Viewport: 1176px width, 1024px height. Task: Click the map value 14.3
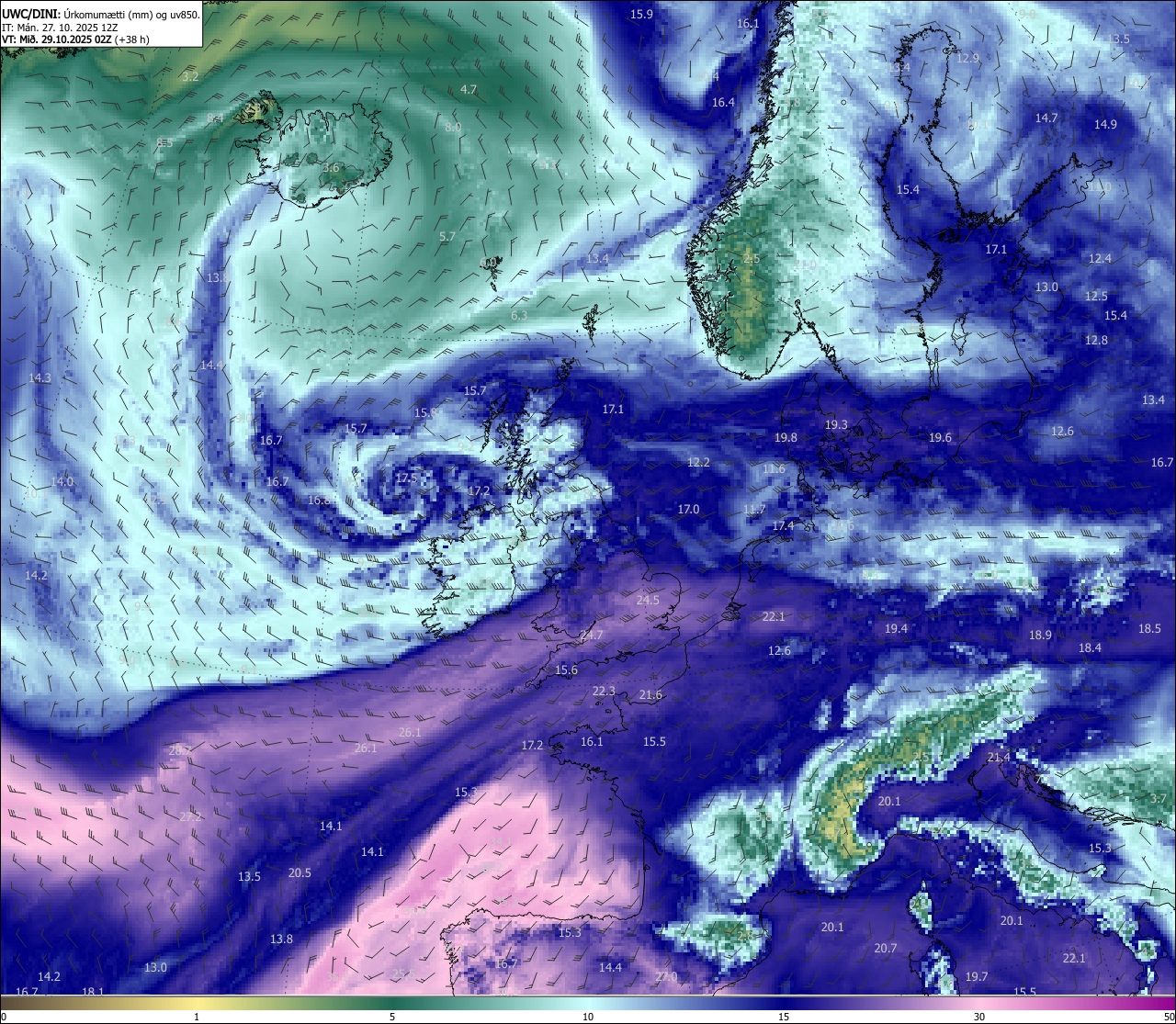coord(40,377)
